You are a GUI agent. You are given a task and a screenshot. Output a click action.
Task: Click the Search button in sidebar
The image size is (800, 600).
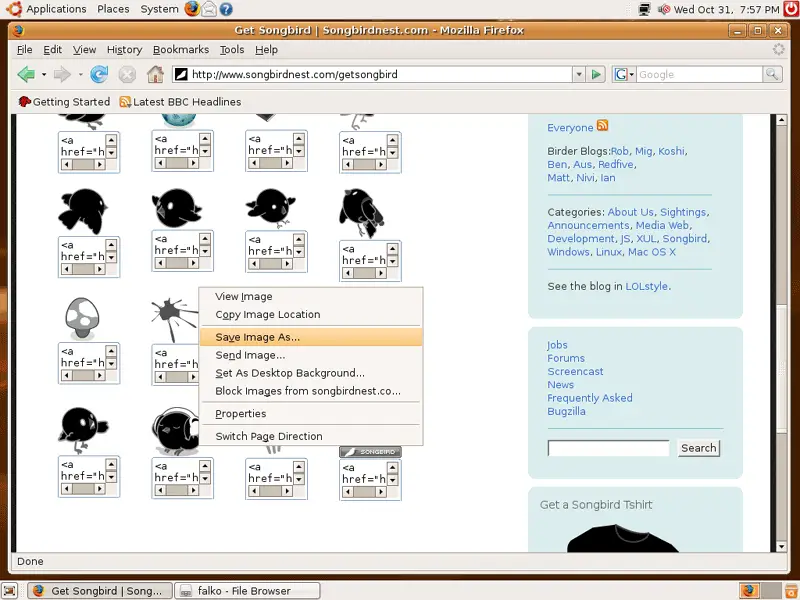698,448
